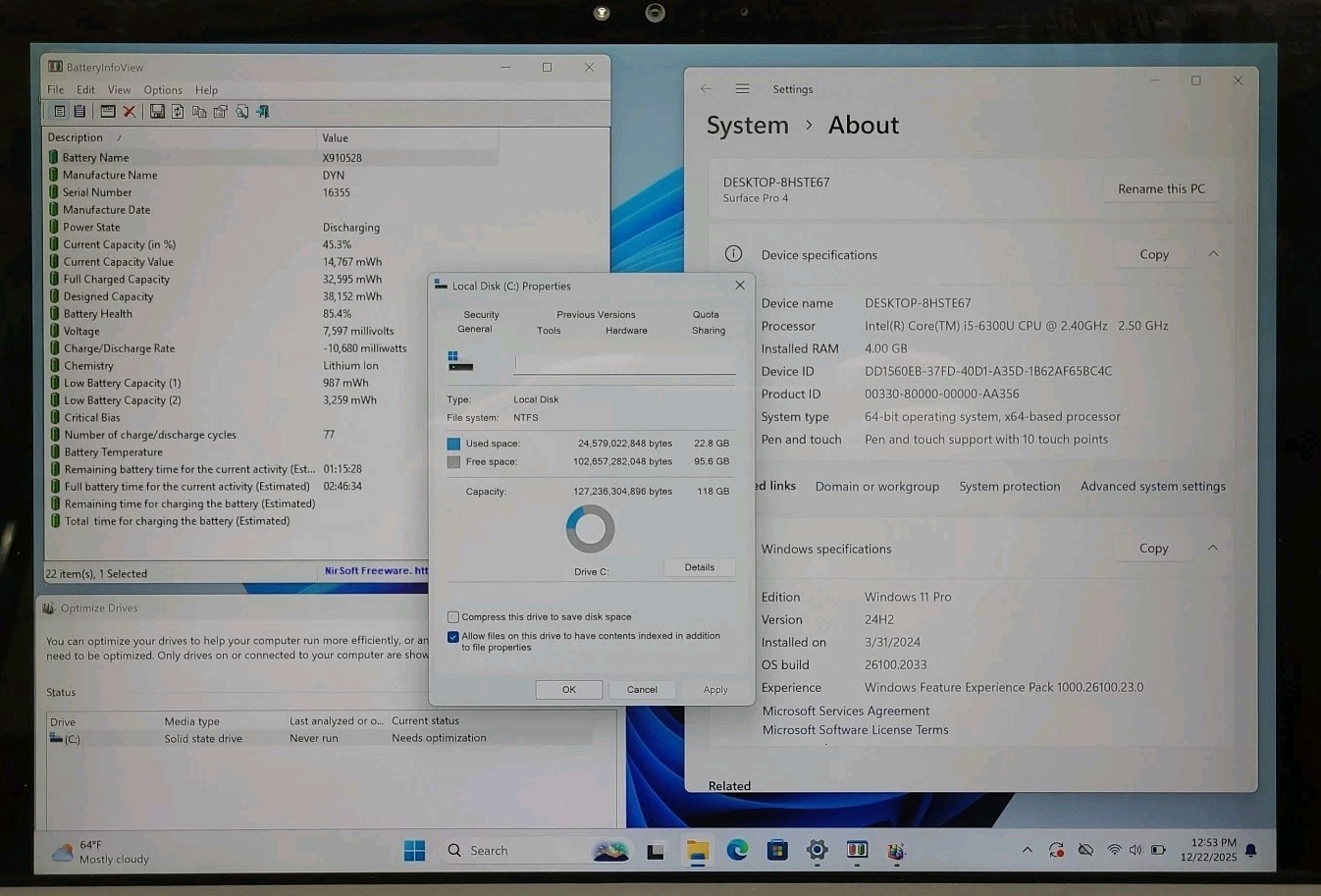Click the Properties toolbar icon in BatteryInfoView

pyautogui.click(x=221, y=112)
